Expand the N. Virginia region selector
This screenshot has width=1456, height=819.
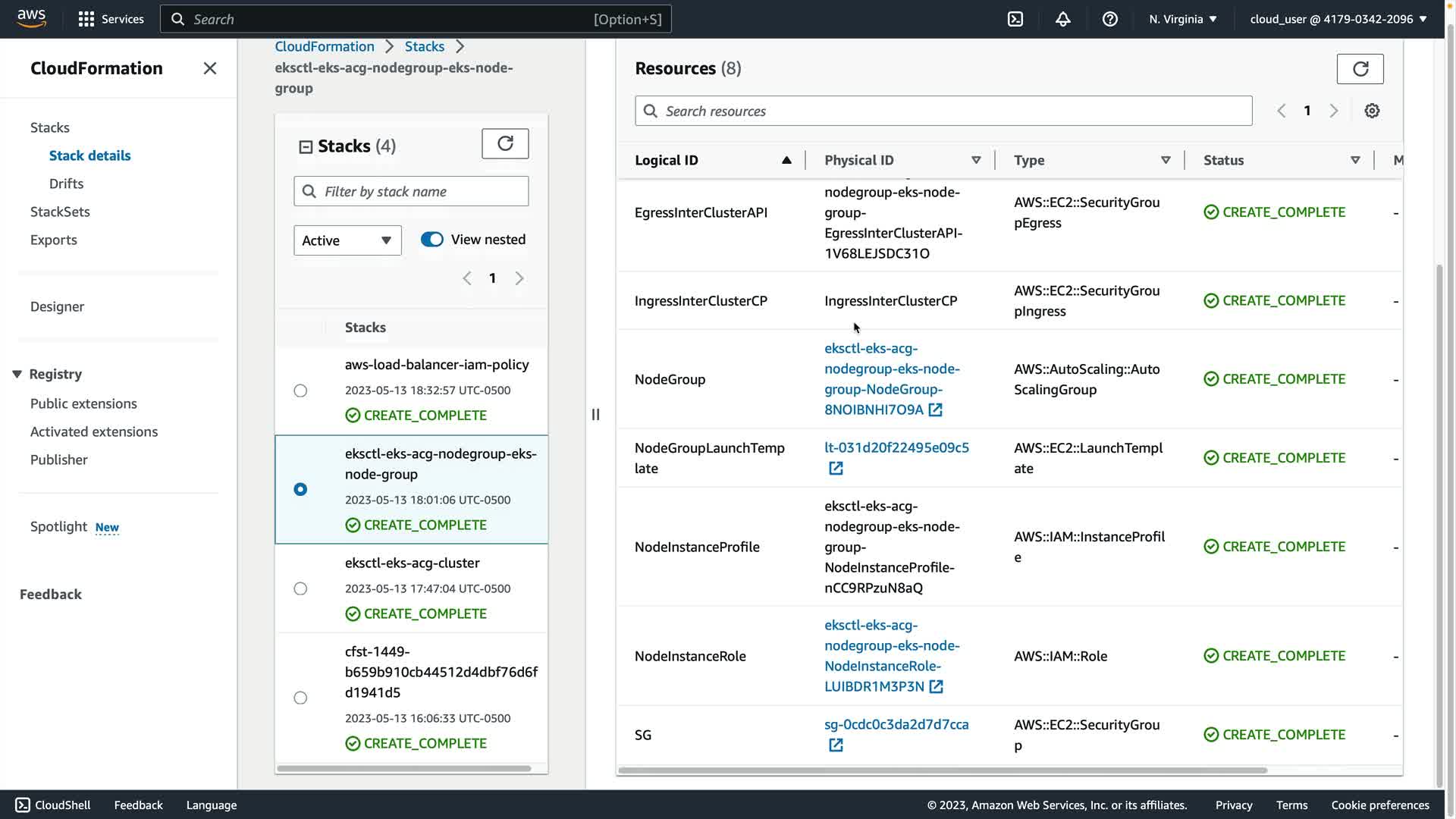coord(1182,19)
